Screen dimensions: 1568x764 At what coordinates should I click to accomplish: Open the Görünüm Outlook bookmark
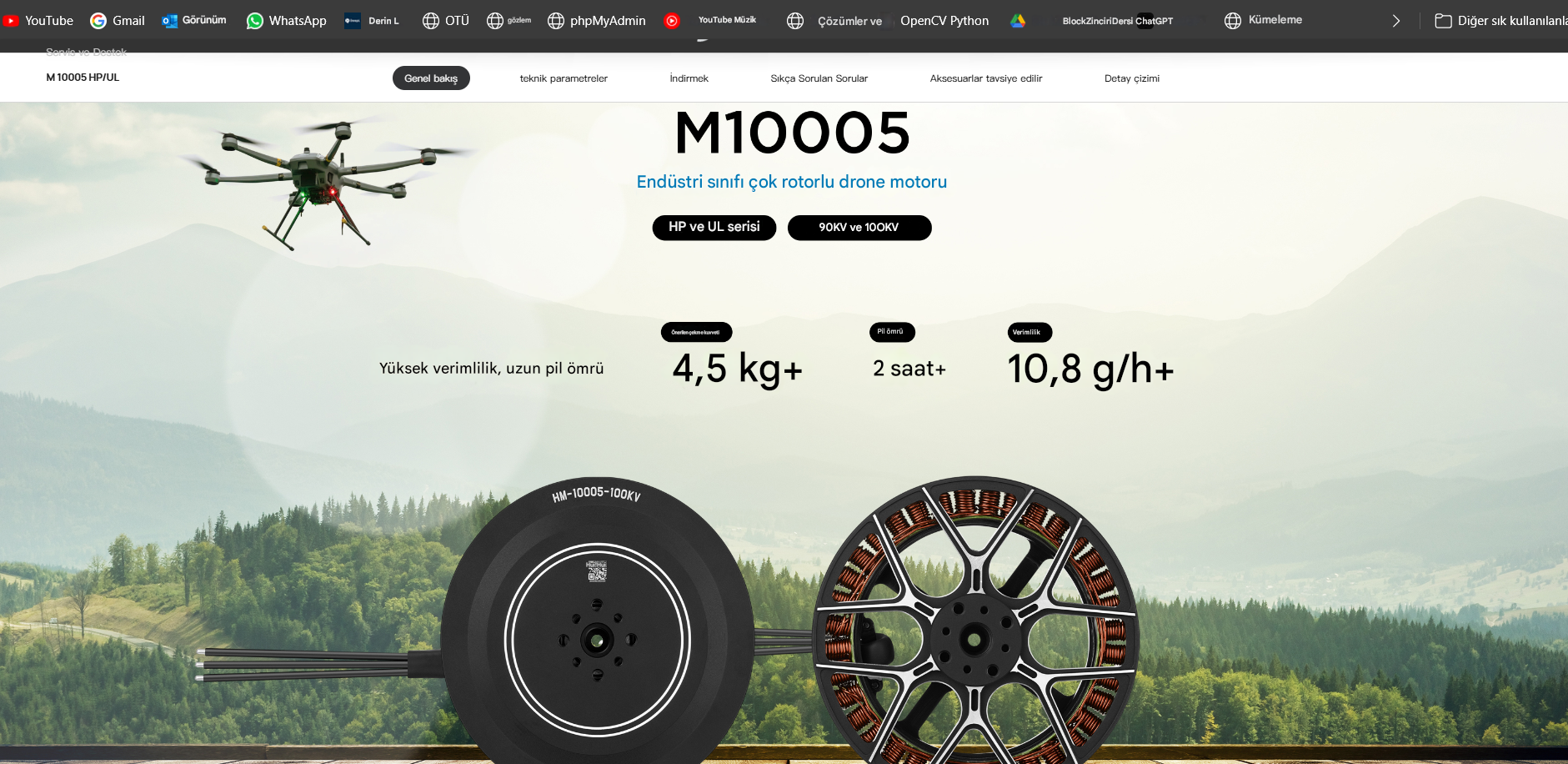(x=194, y=20)
